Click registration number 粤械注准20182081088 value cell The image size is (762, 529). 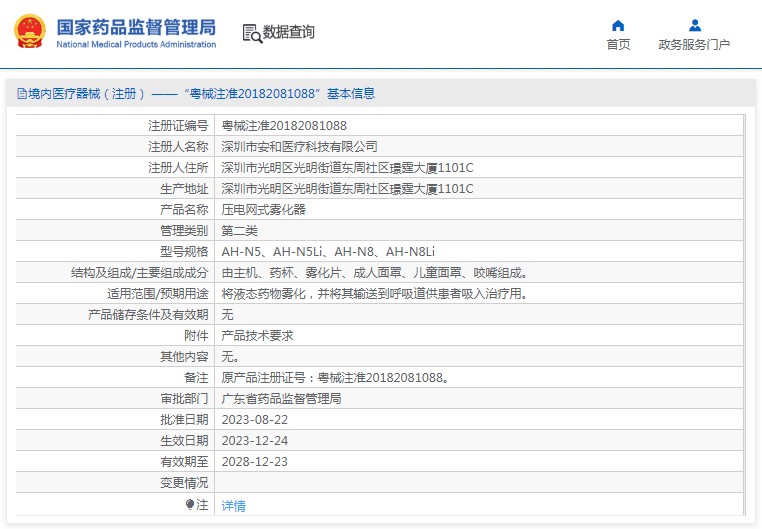coord(284,126)
